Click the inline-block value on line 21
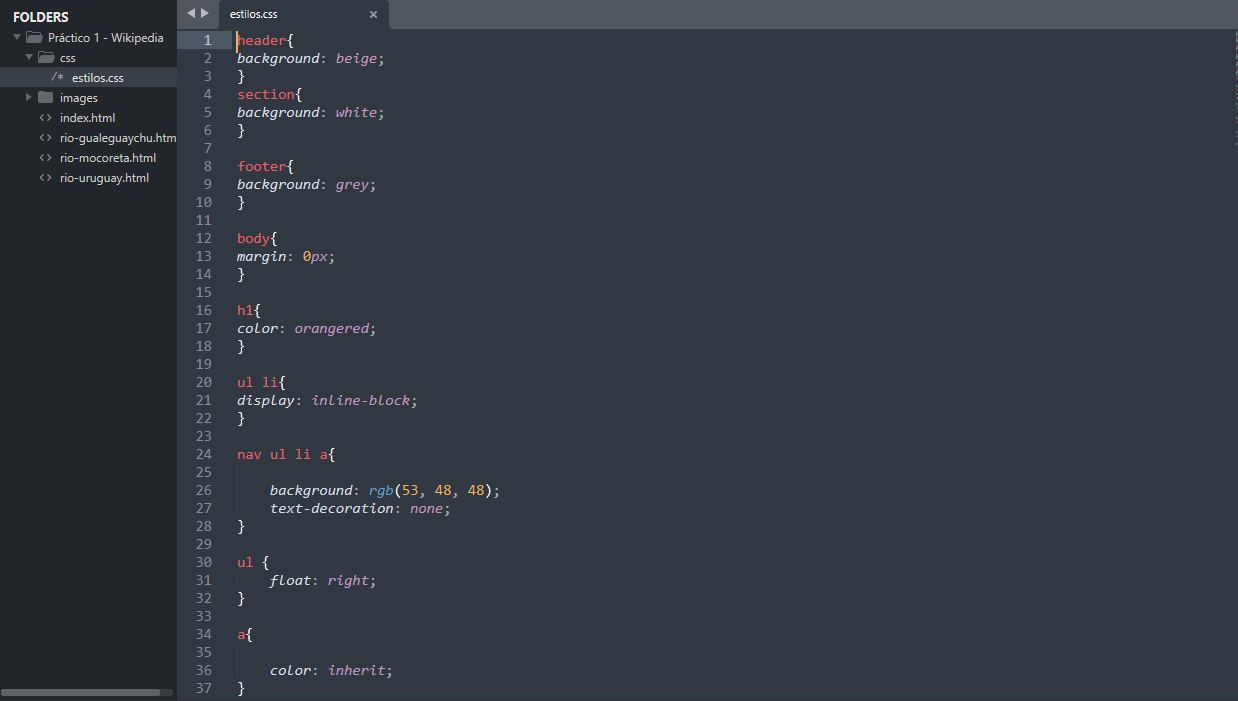The width and height of the screenshot is (1238, 701). pos(361,400)
